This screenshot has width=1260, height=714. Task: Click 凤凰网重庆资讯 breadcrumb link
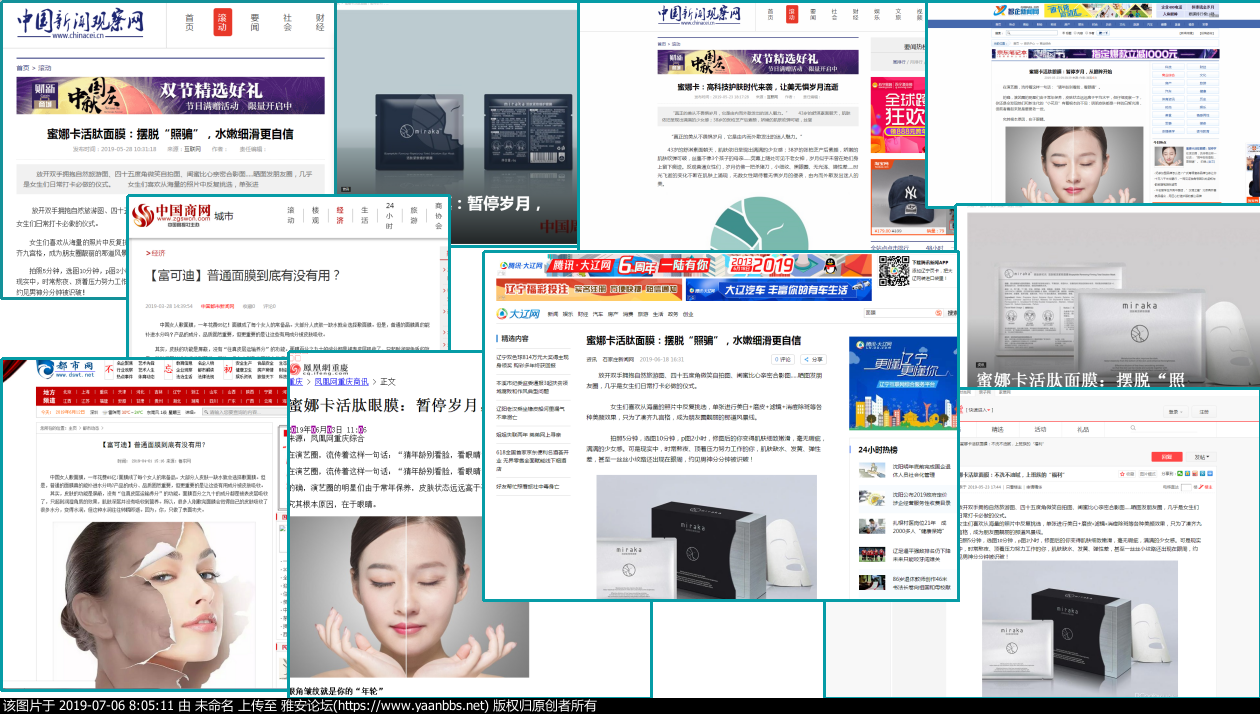coord(341,382)
